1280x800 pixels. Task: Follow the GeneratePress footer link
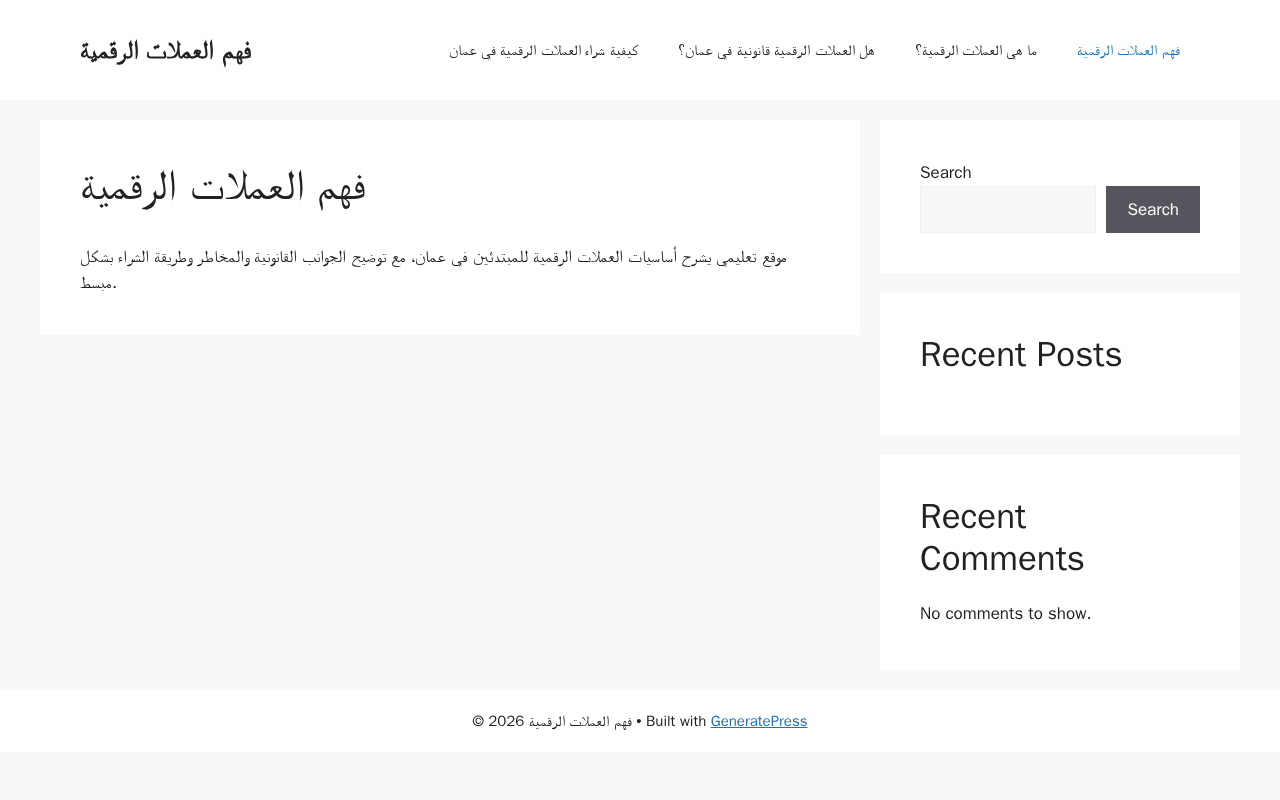[x=759, y=721]
